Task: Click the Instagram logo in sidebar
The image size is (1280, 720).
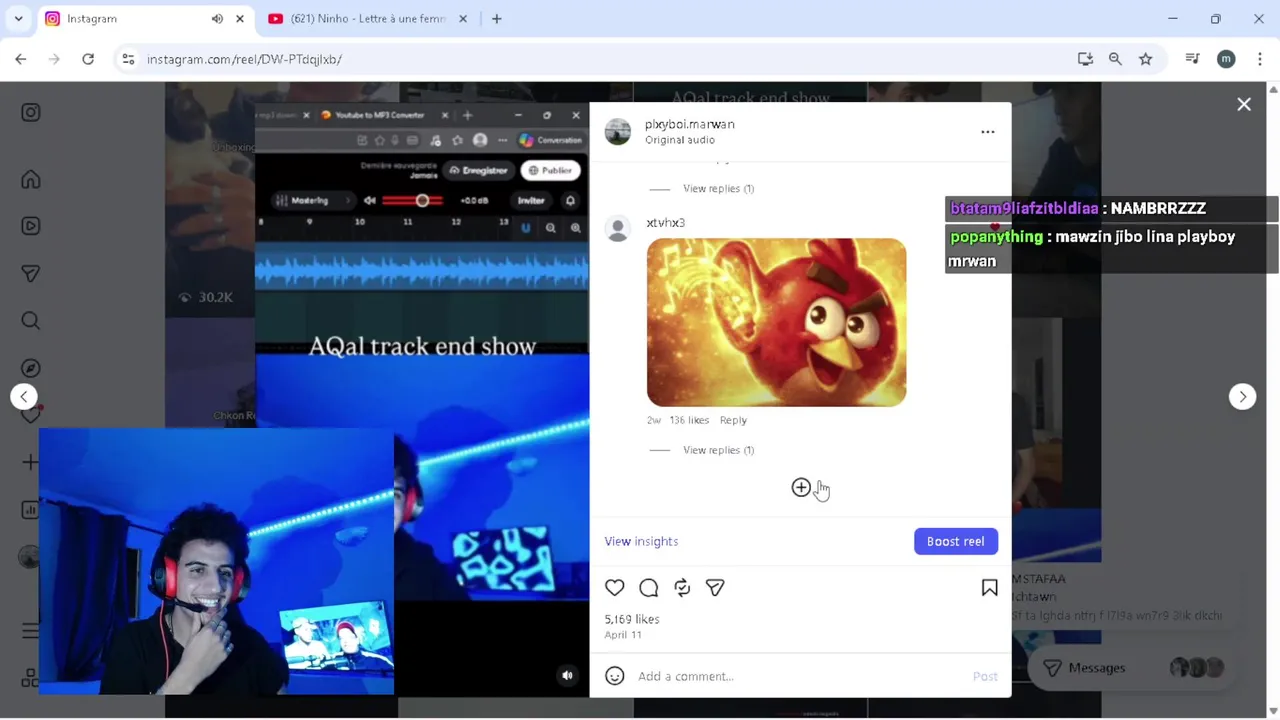Action: pos(31,113)
